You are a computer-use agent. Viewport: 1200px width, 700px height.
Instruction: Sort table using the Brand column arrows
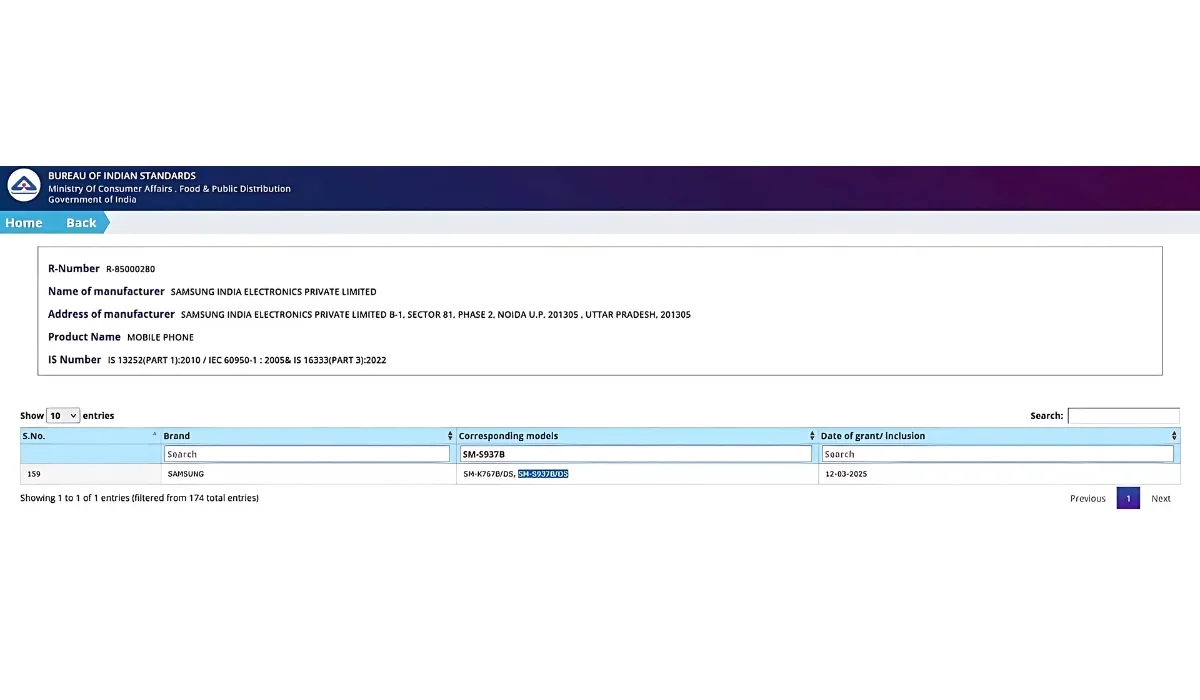(x=450, y=436)
